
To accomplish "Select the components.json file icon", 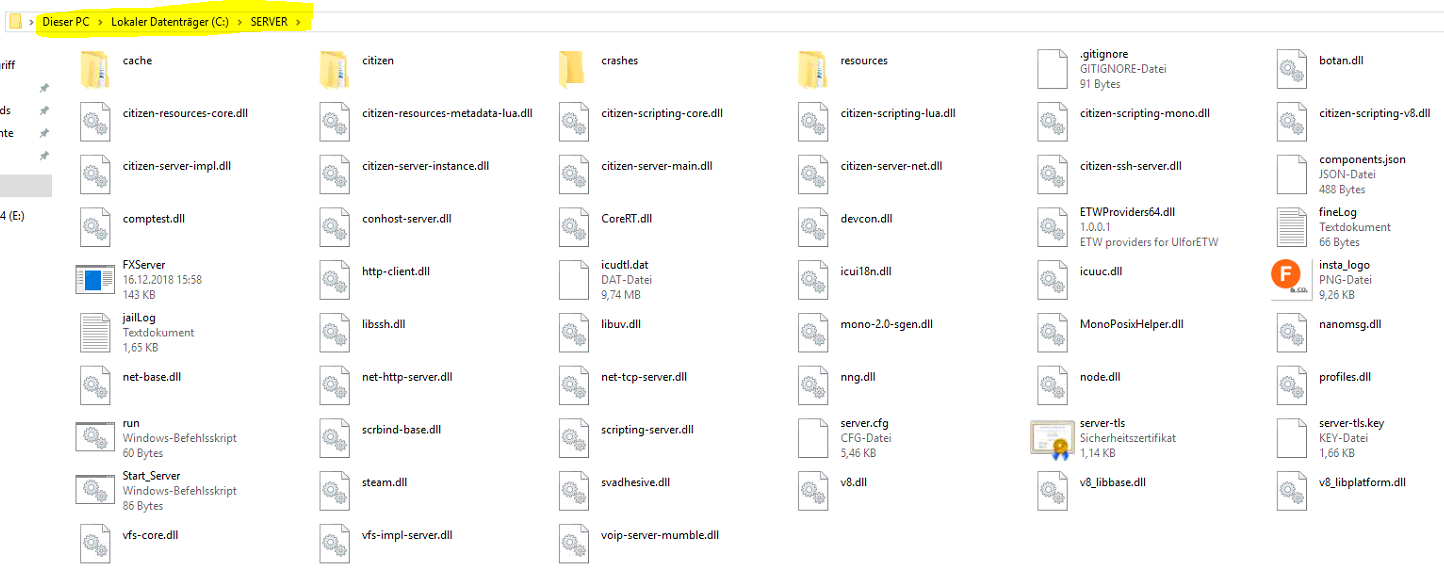I will click(1292, 174).
